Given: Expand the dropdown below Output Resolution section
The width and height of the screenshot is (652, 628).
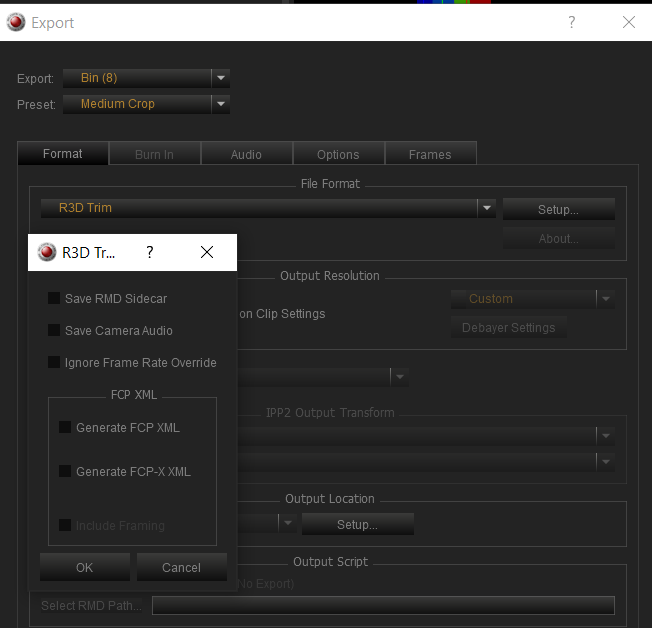Looking at the screenshot, I should (x=400, y=377).
